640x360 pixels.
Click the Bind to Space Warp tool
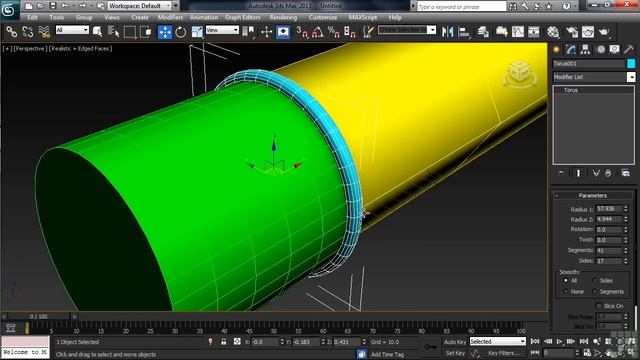coord(44,31)
